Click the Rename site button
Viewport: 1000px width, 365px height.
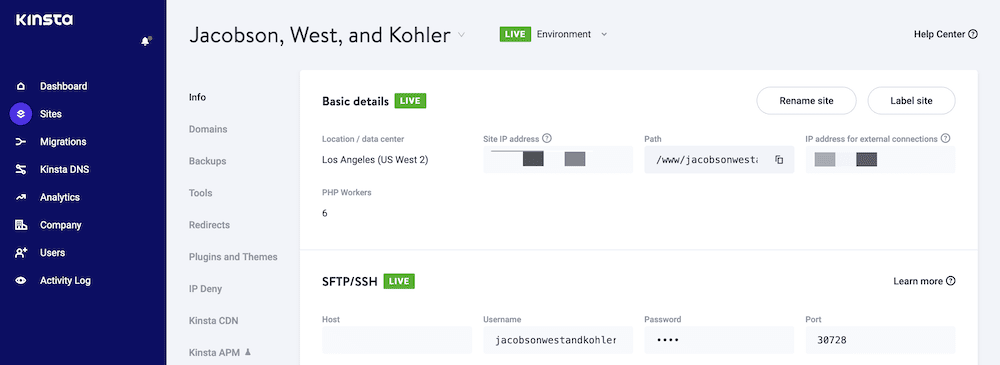click(x=806, y=101)
